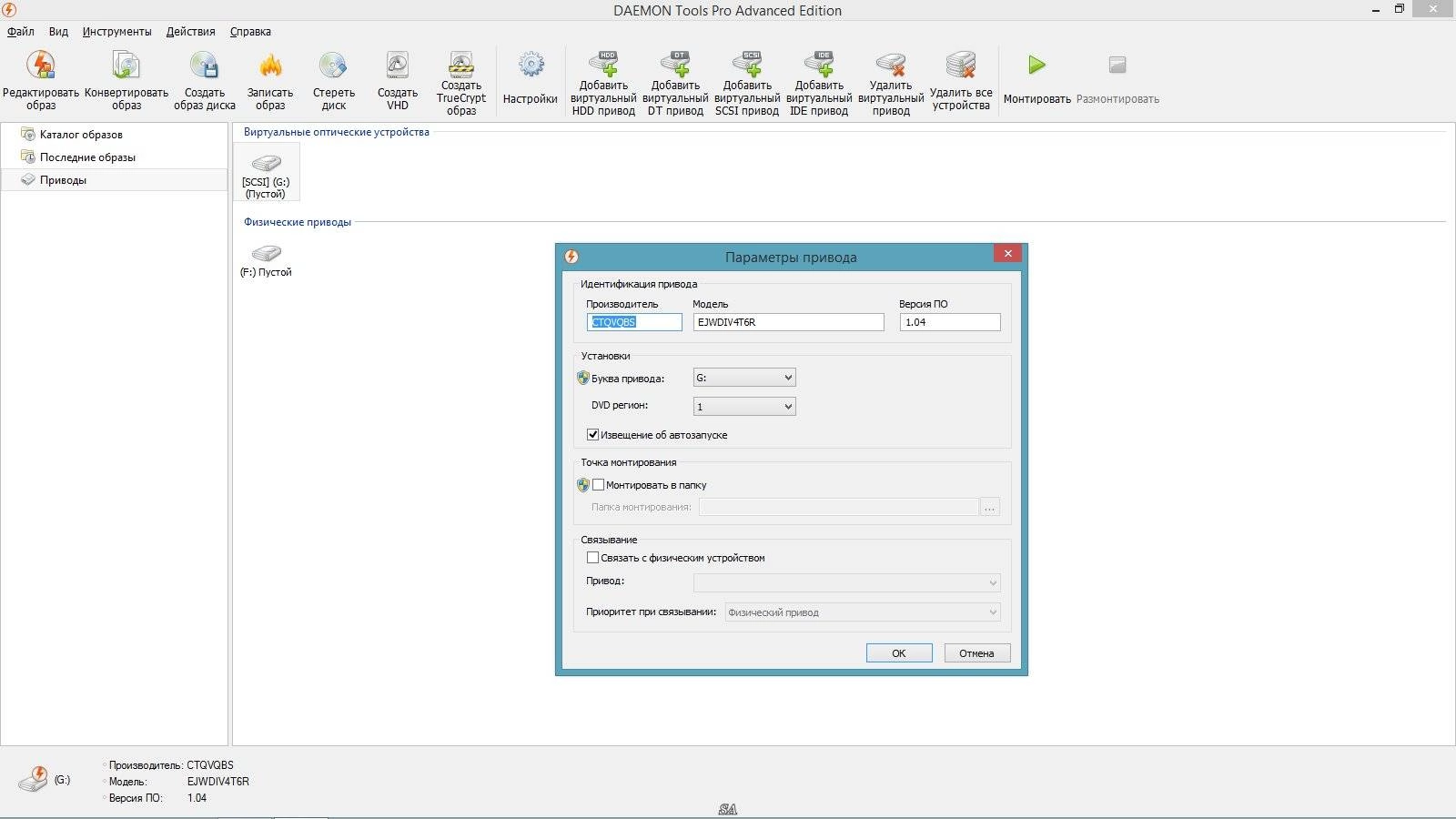
Task: Open the Действия menu
Action: pyautogui.click(x=190, y=31)
